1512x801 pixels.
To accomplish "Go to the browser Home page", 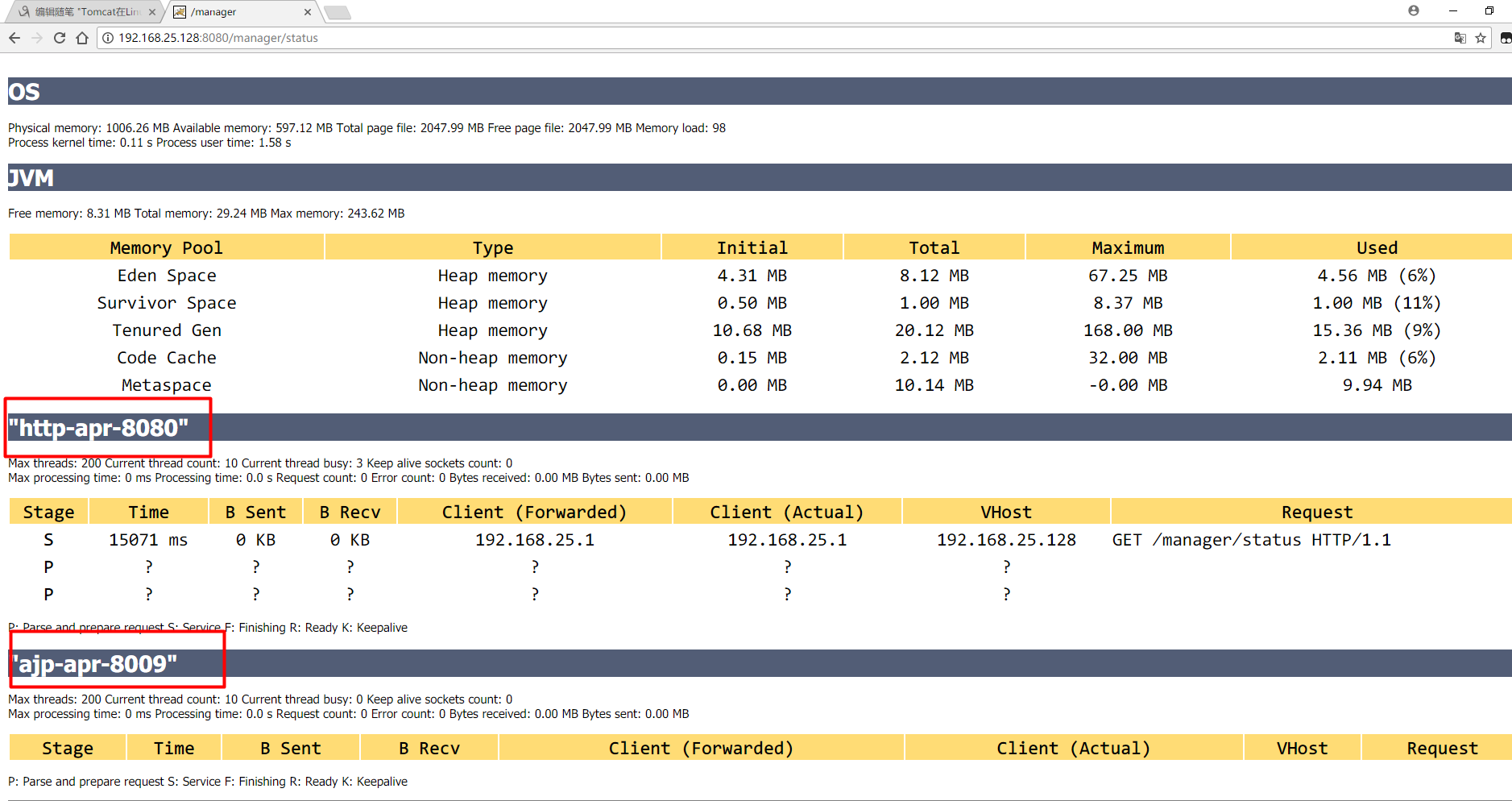I will (82, 38).
